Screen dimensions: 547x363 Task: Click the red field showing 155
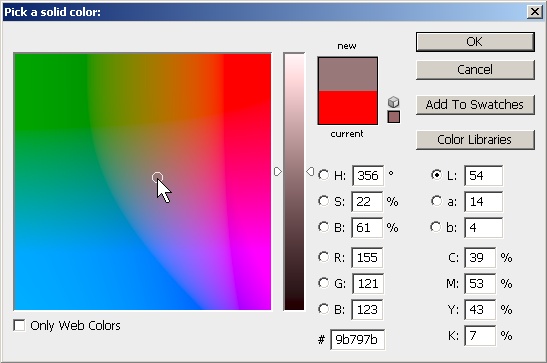[367, 258]
